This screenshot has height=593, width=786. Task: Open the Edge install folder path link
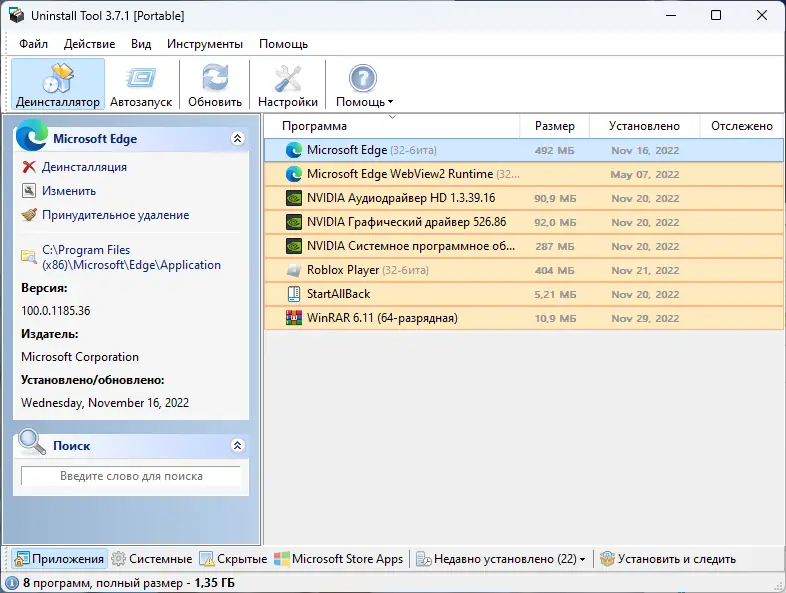coord(131,257)
